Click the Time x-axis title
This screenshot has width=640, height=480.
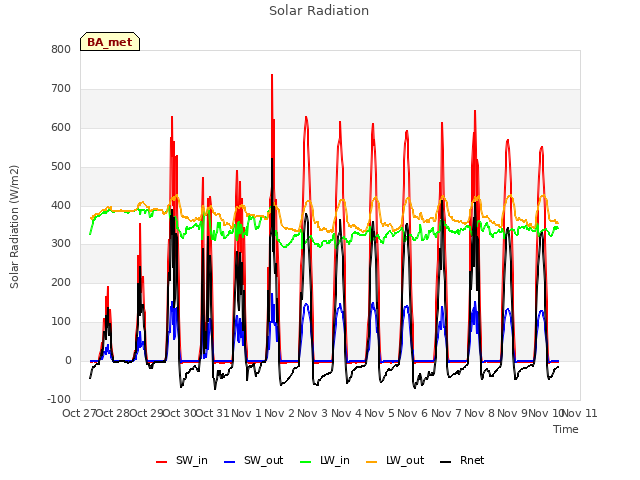coord(566,429)
